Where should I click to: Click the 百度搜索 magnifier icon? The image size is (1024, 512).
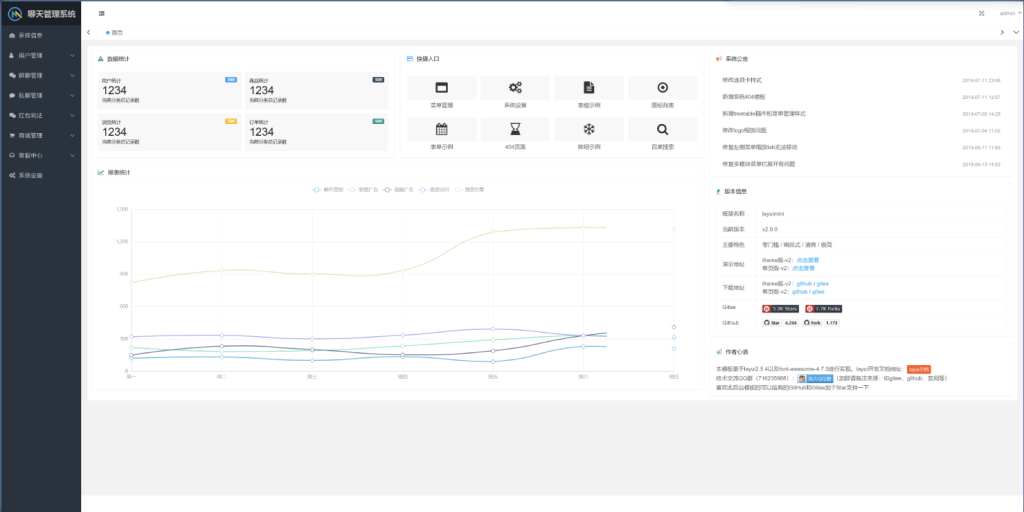[662, 129]
